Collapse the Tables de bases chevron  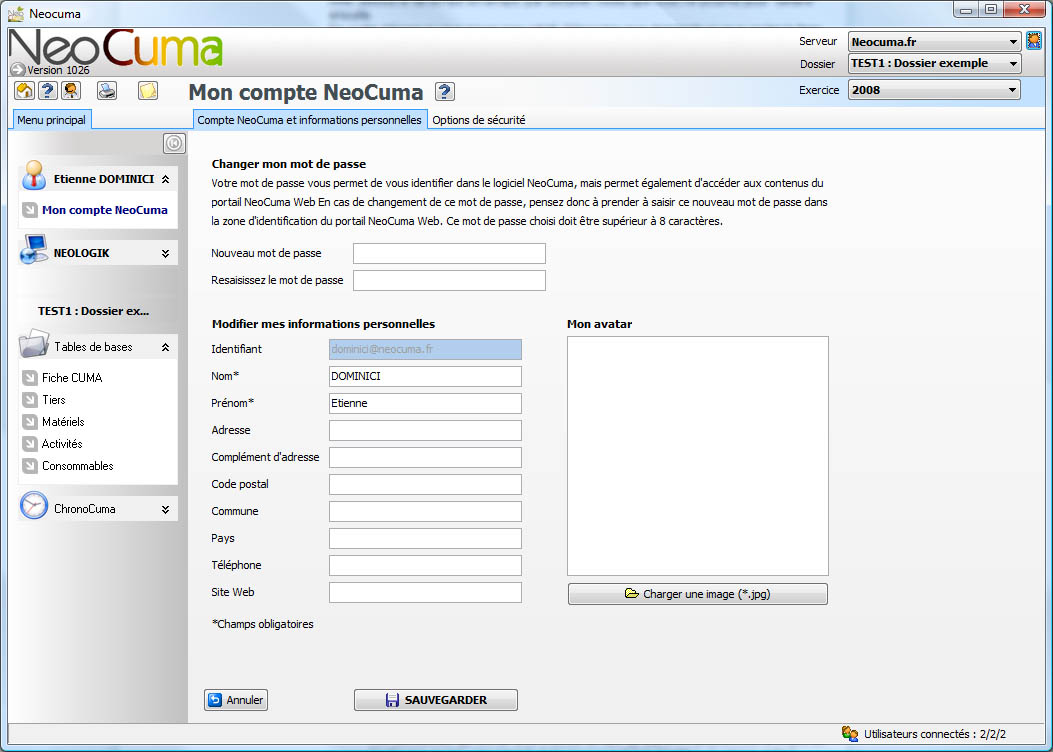click(x=165, y=347)
